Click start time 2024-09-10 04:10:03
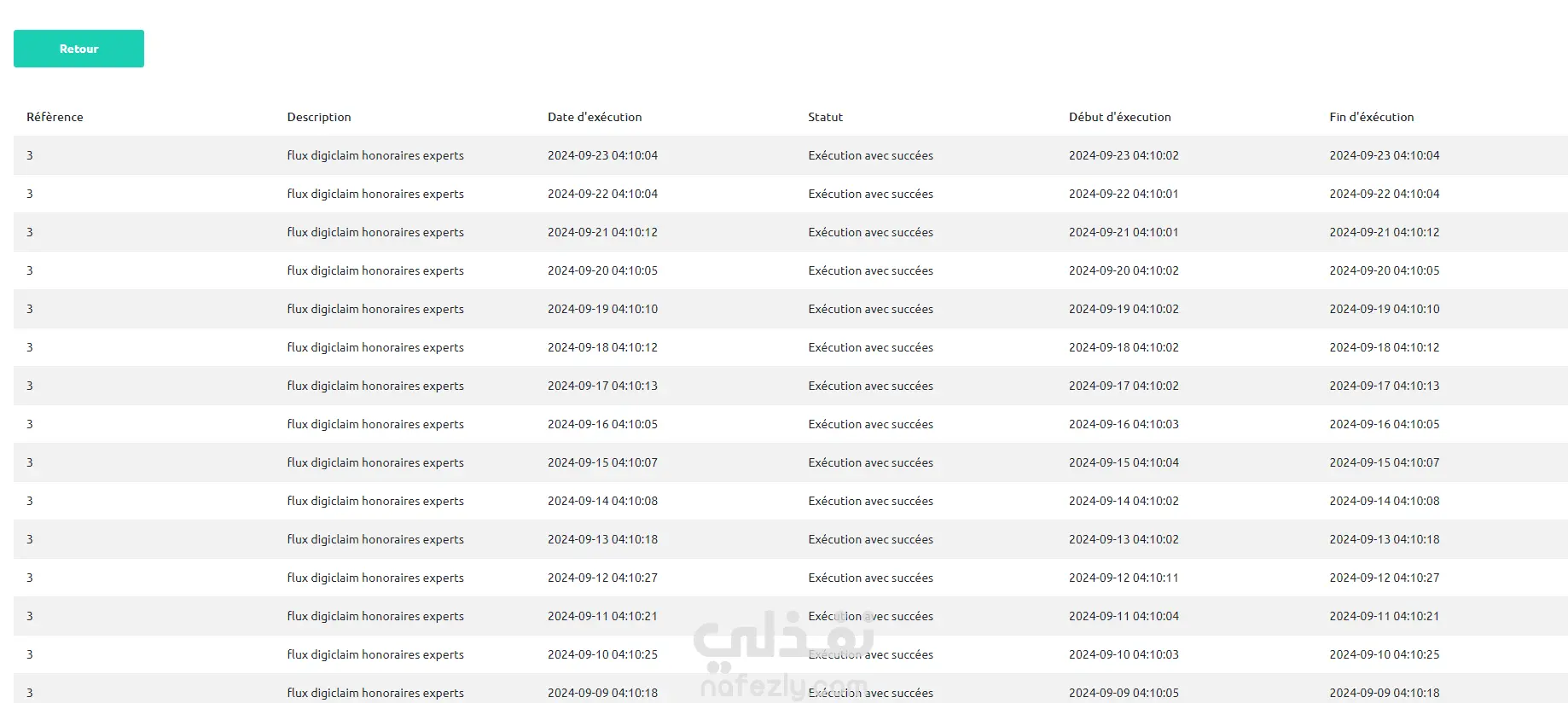The height and width of the screenshot is (703, 1568). (1124, 654)
